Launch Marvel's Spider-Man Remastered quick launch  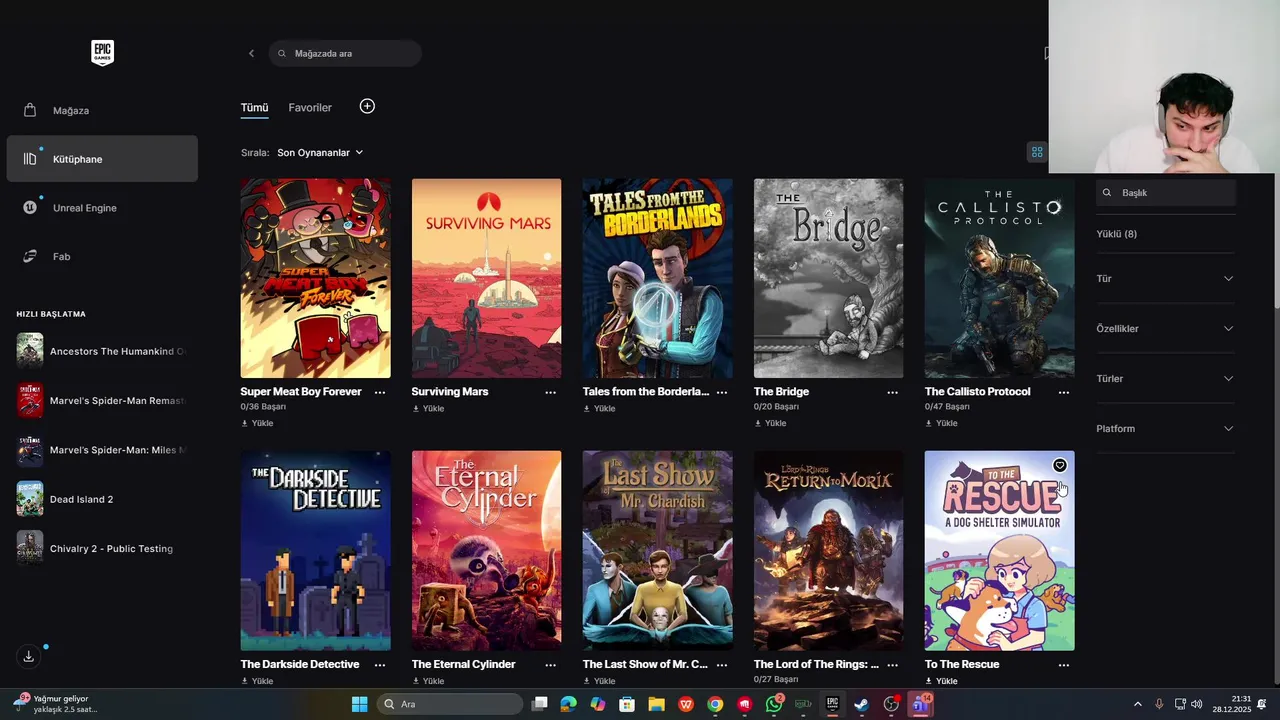(102, 400)
